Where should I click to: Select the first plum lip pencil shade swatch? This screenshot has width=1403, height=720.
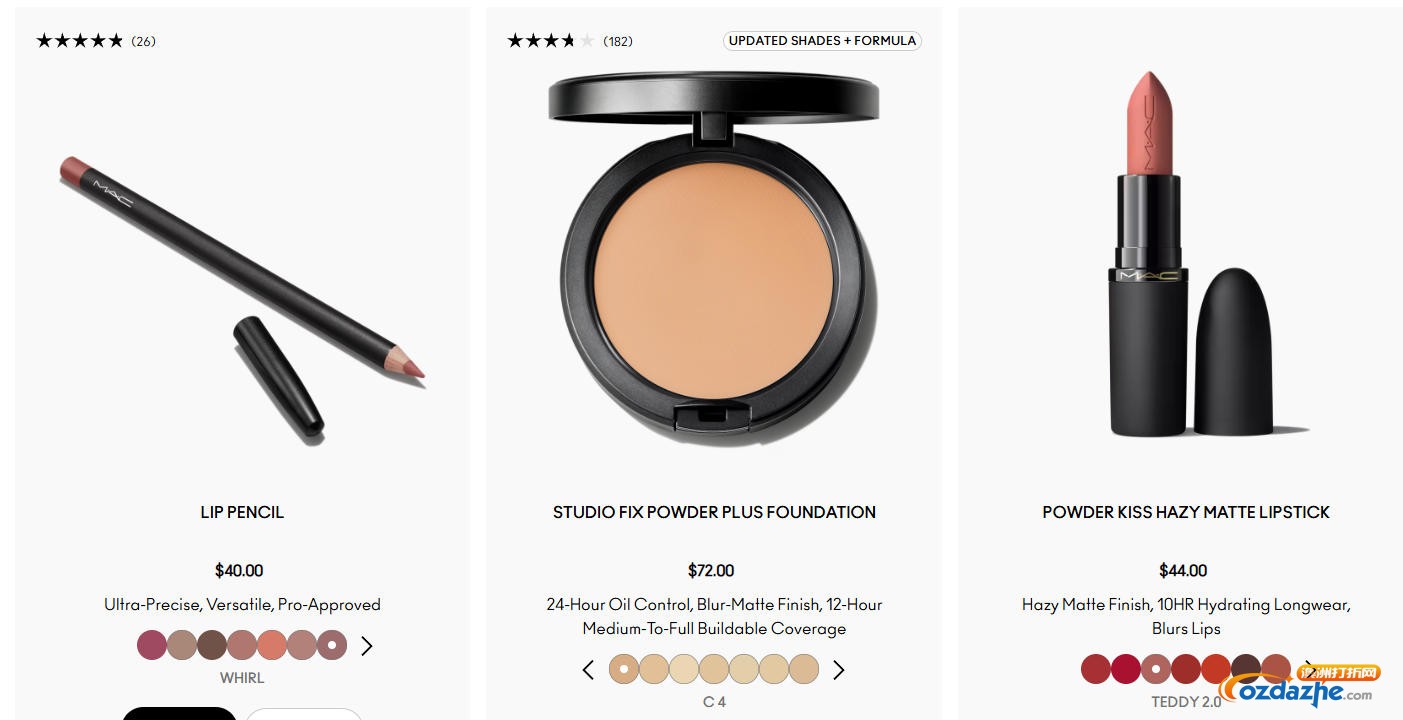[x=152, y=645]
